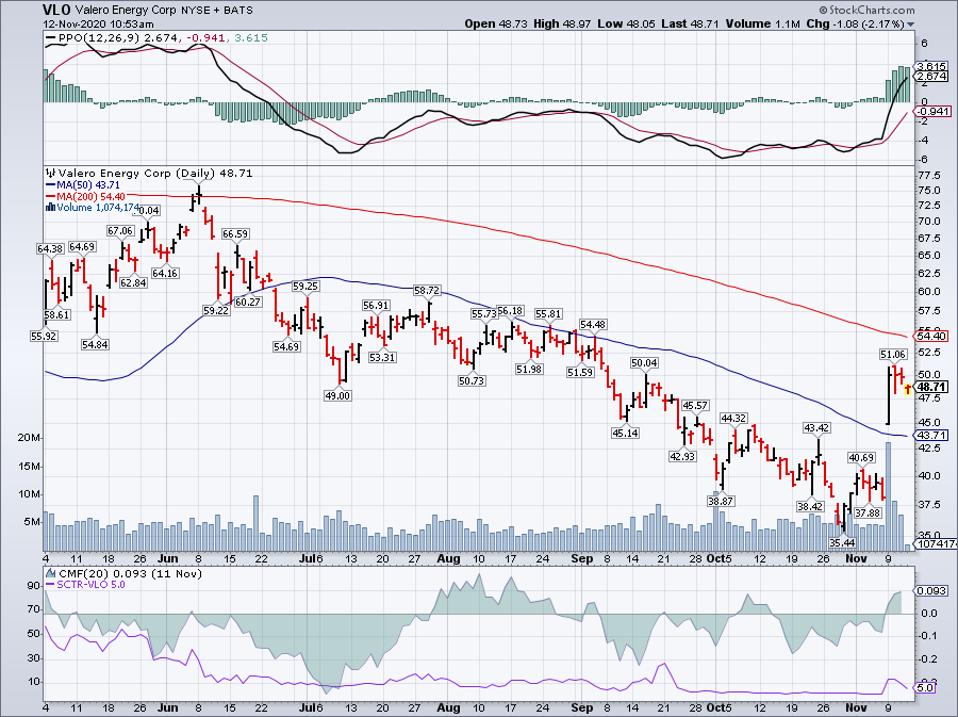The width and height of the screenshot is (958, 717).
Task: Click the 54.84 price label
Action: pyautogui.click(x=95, y=344)
